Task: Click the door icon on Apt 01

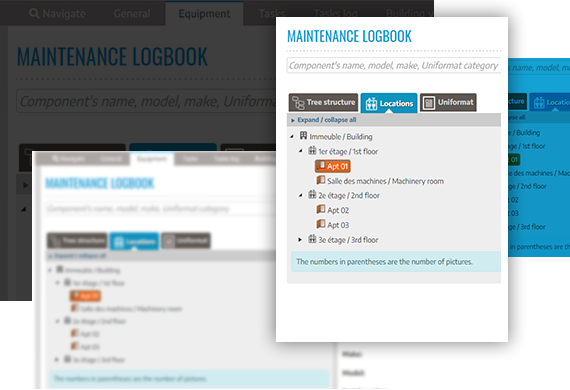Action: tap(321, 166)
